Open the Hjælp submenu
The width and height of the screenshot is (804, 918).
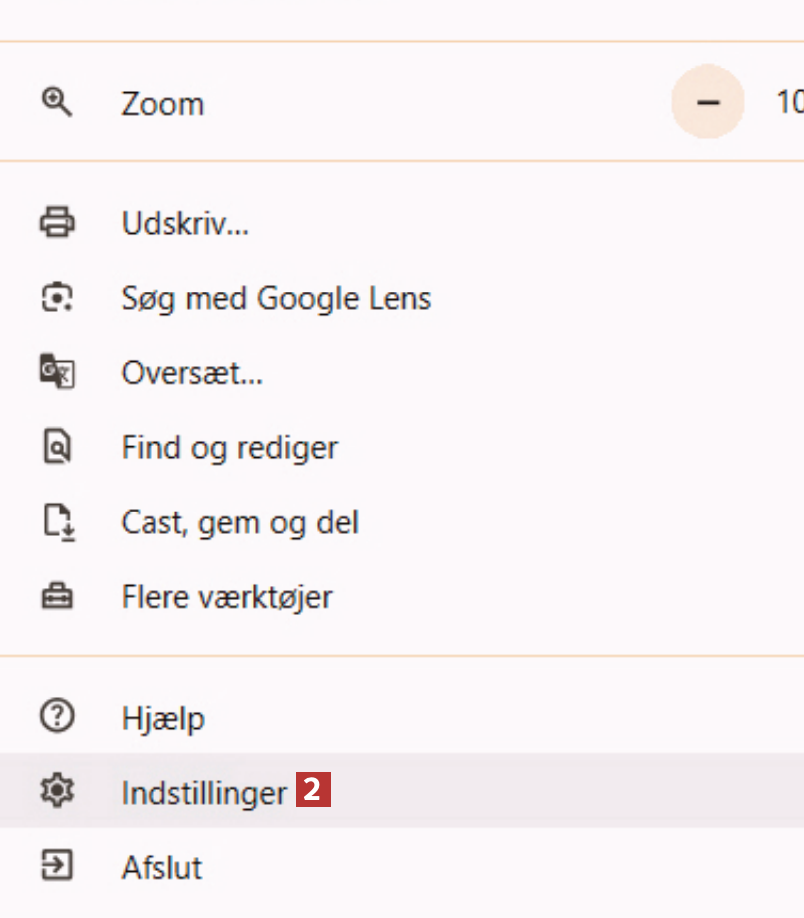point(163,717)
